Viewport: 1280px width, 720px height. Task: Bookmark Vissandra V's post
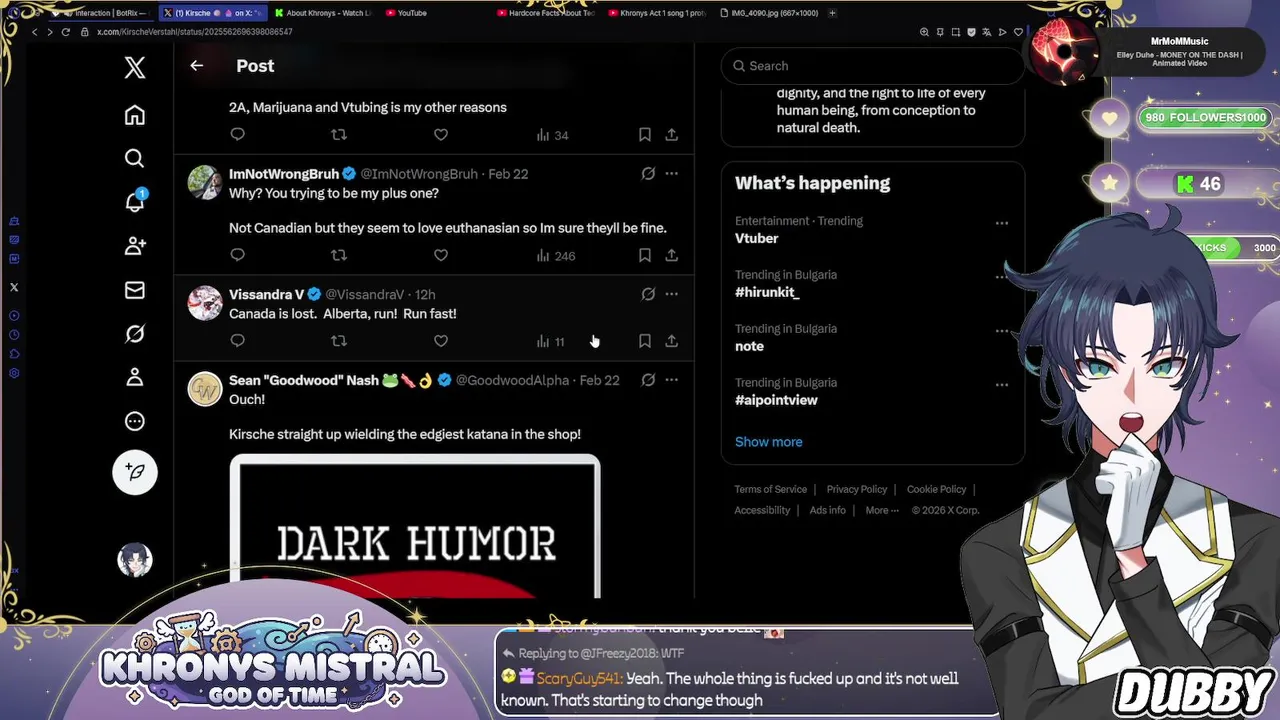tap(645, 341)
